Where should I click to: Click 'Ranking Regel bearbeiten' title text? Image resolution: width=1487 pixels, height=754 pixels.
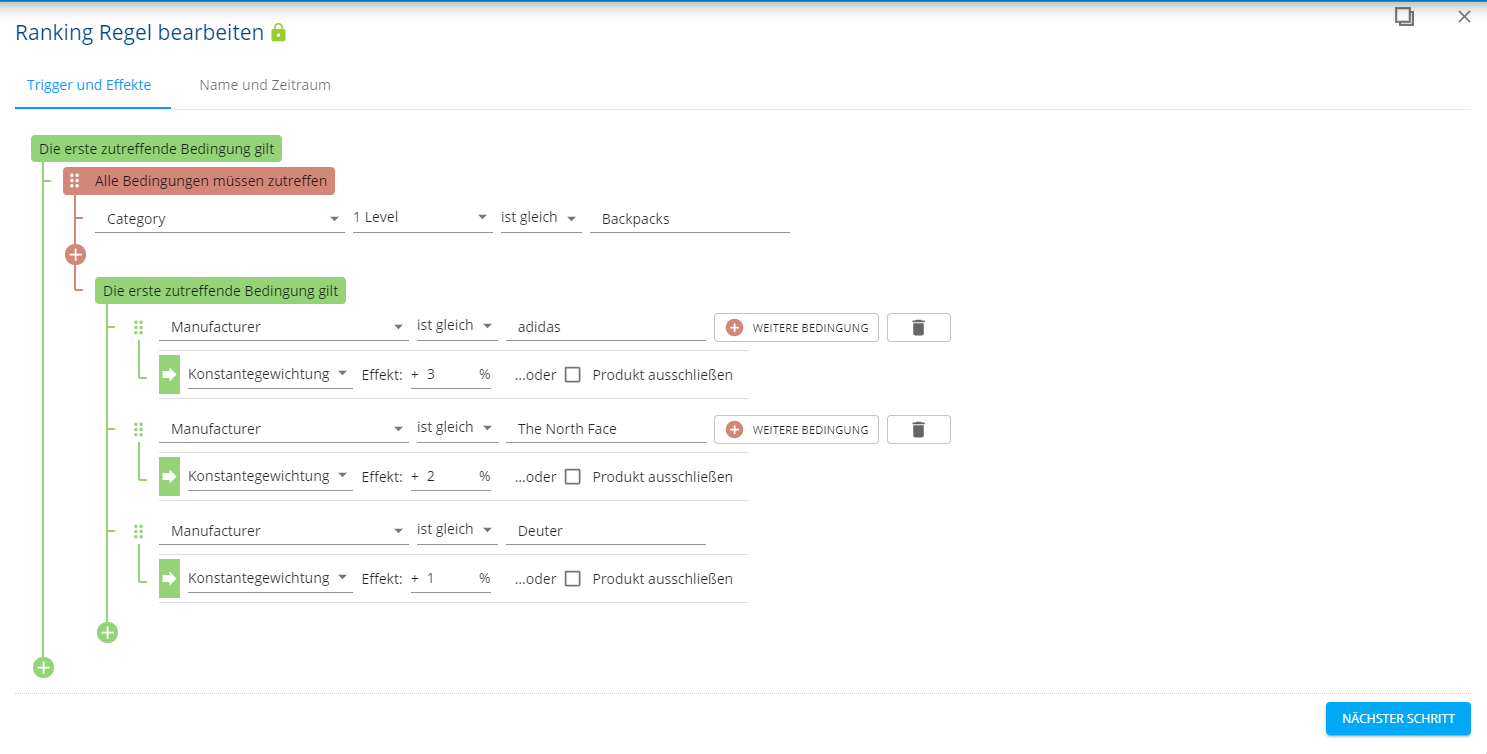tap(139, 33)
